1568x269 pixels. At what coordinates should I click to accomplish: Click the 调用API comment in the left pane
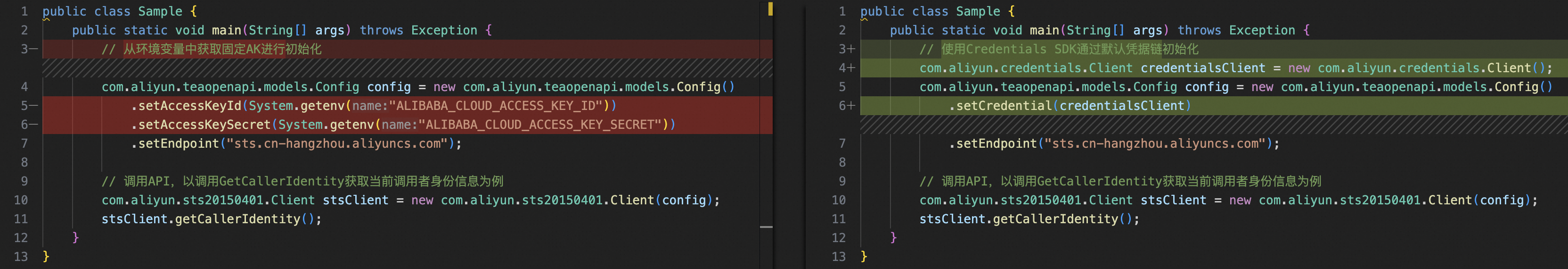click(302, 182)
